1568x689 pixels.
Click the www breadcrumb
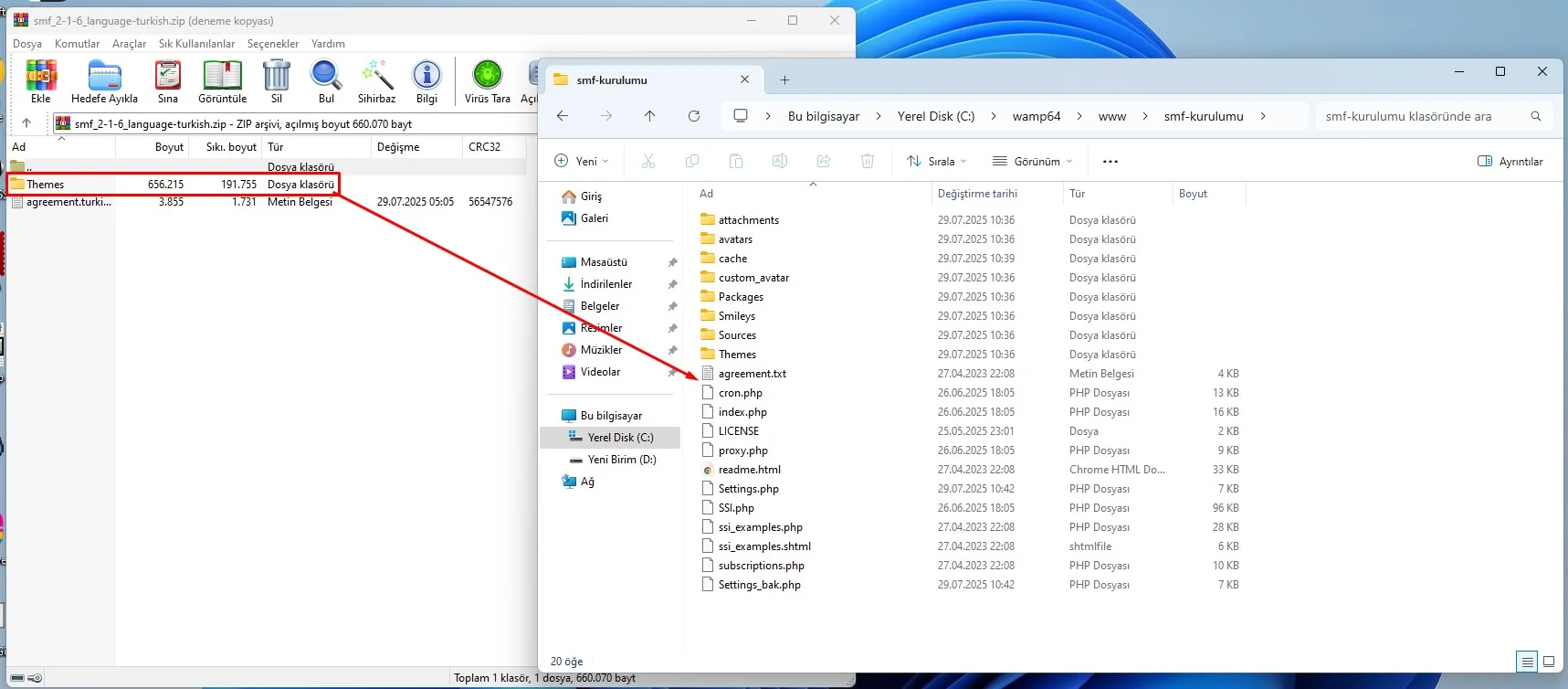[x=1112, y=116]
